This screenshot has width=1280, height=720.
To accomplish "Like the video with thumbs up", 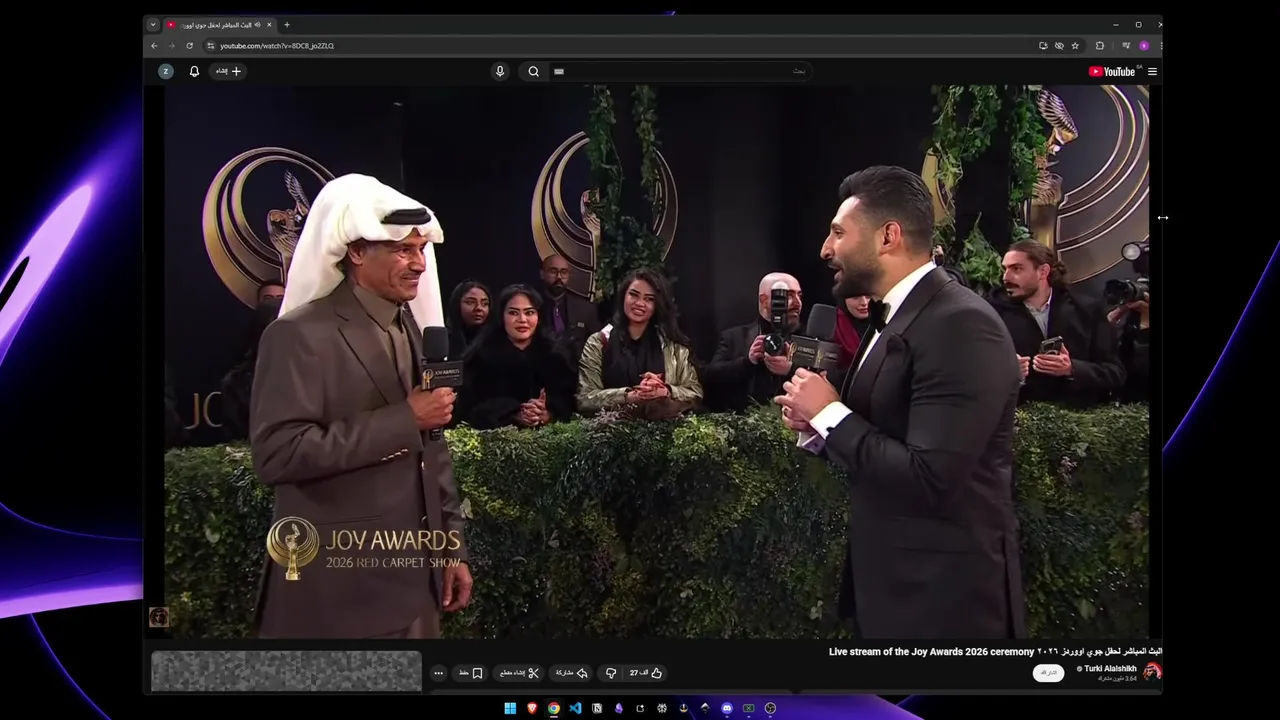I will 646,673.
